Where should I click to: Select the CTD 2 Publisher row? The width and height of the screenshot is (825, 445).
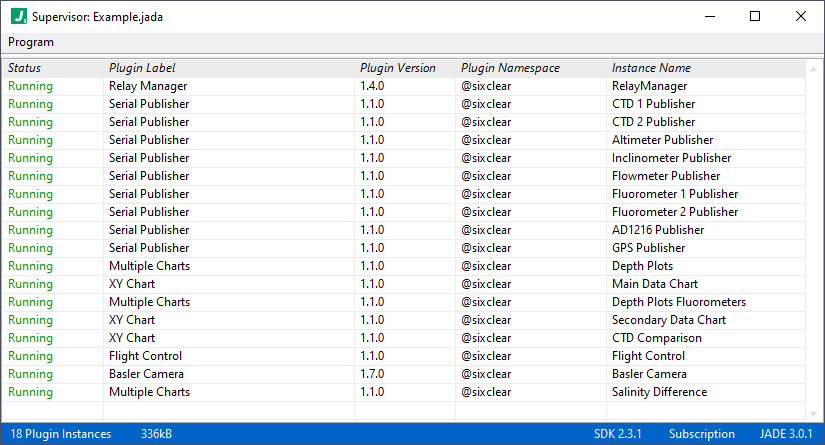[x=404, y=122]
